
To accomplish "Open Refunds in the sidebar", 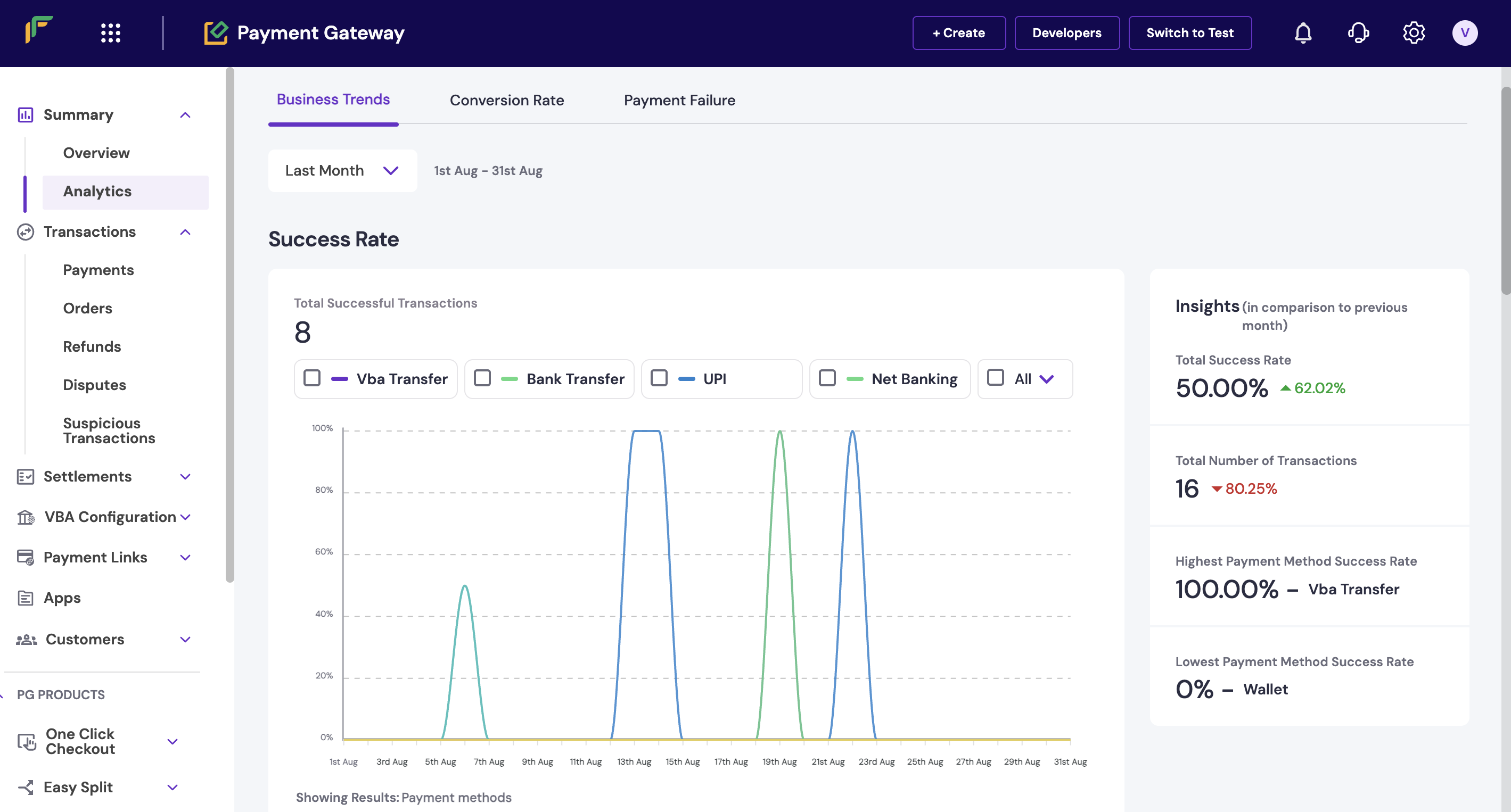I will (92, 346).
